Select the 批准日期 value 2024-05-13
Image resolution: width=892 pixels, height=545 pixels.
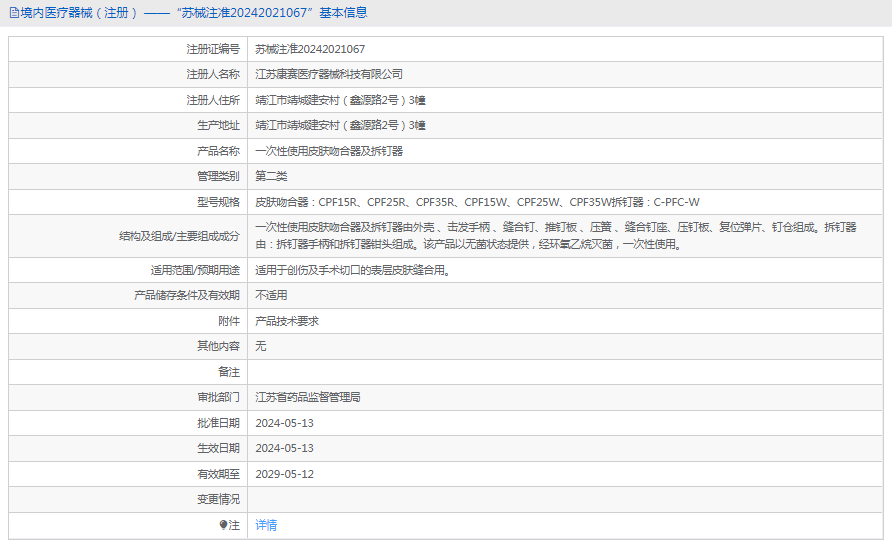coord(284,423)
